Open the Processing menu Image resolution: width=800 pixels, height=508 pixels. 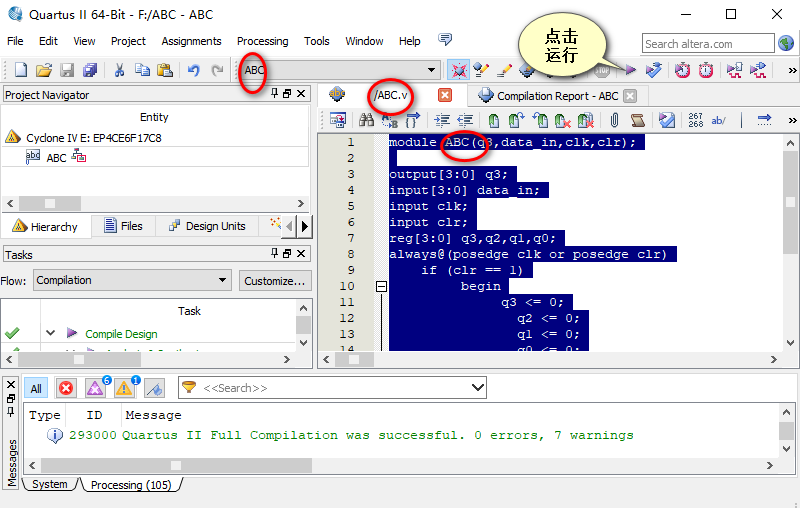coord(262,41)
